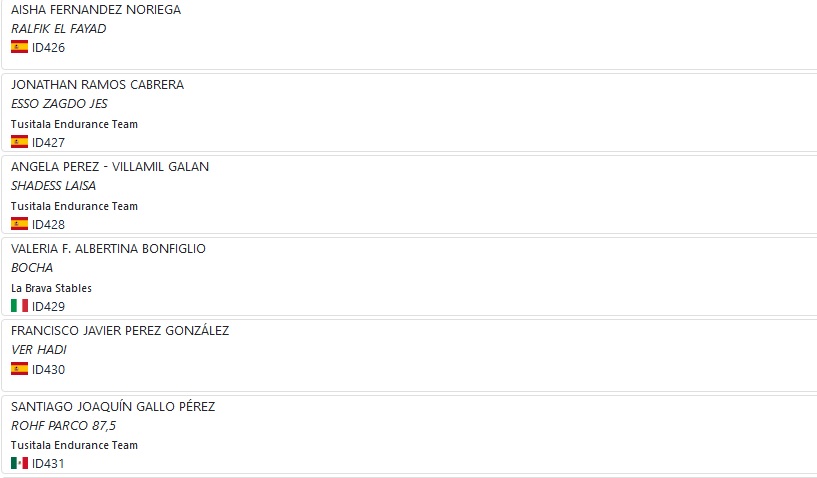Click La Brava Stables team label
The height and width of the screenshot is (478, 817).
[x=51, y=288]
